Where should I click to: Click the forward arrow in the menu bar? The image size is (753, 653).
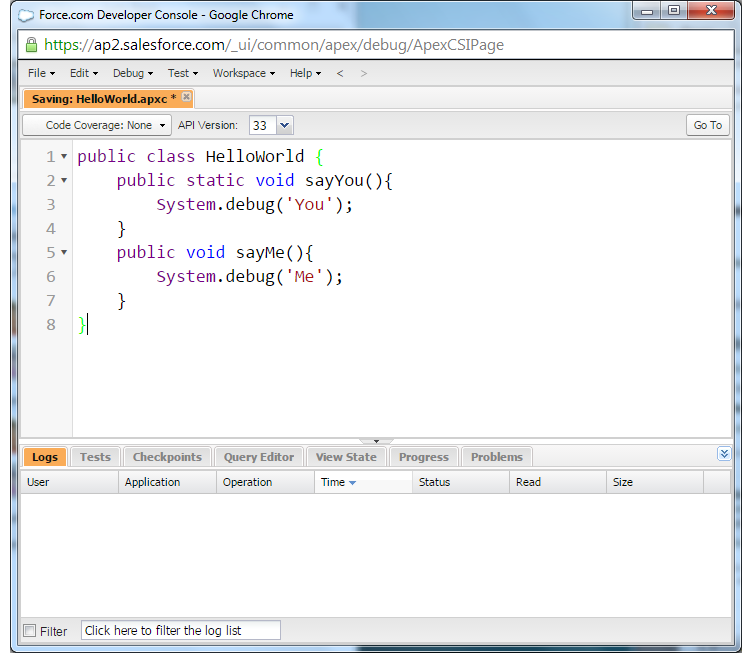(364, 73)
